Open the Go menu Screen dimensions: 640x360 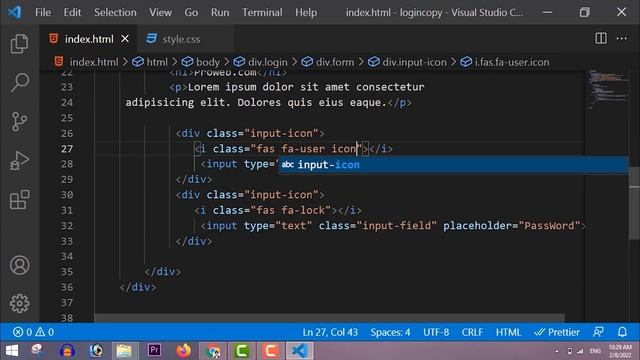pos(191,12)
